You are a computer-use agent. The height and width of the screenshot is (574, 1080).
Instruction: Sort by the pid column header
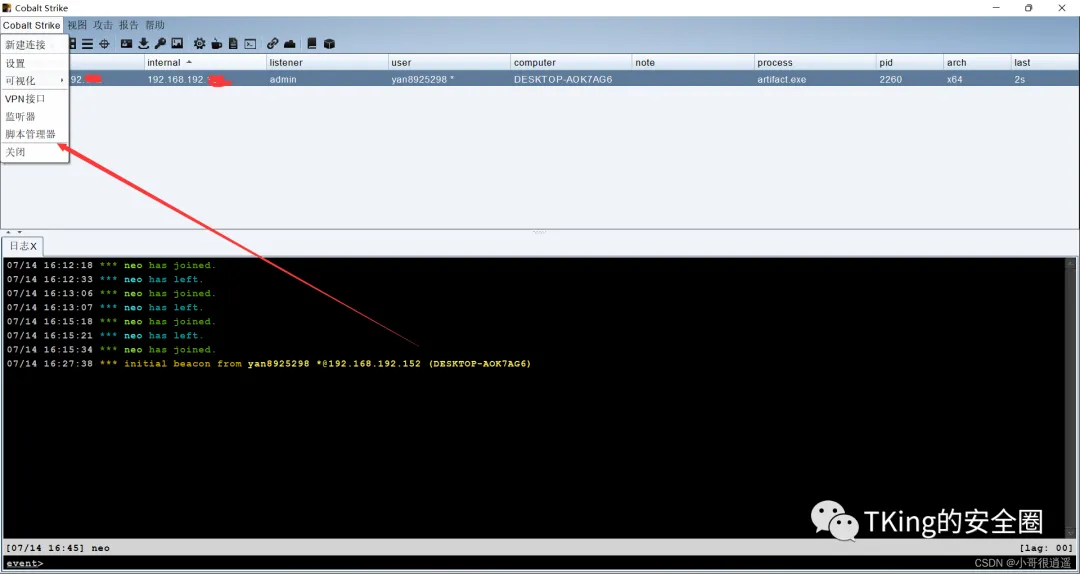pyautogui.click(x=909, y=63)
